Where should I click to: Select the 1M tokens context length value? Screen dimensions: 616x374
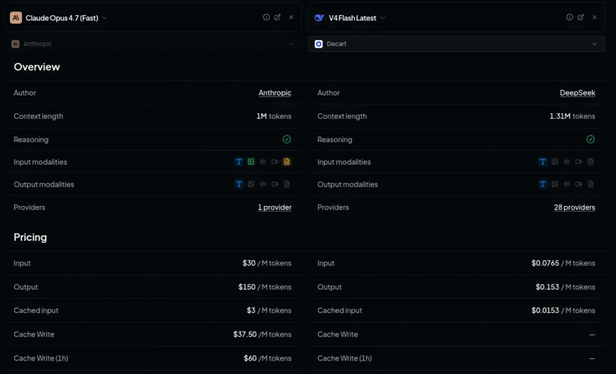point(274,116)
